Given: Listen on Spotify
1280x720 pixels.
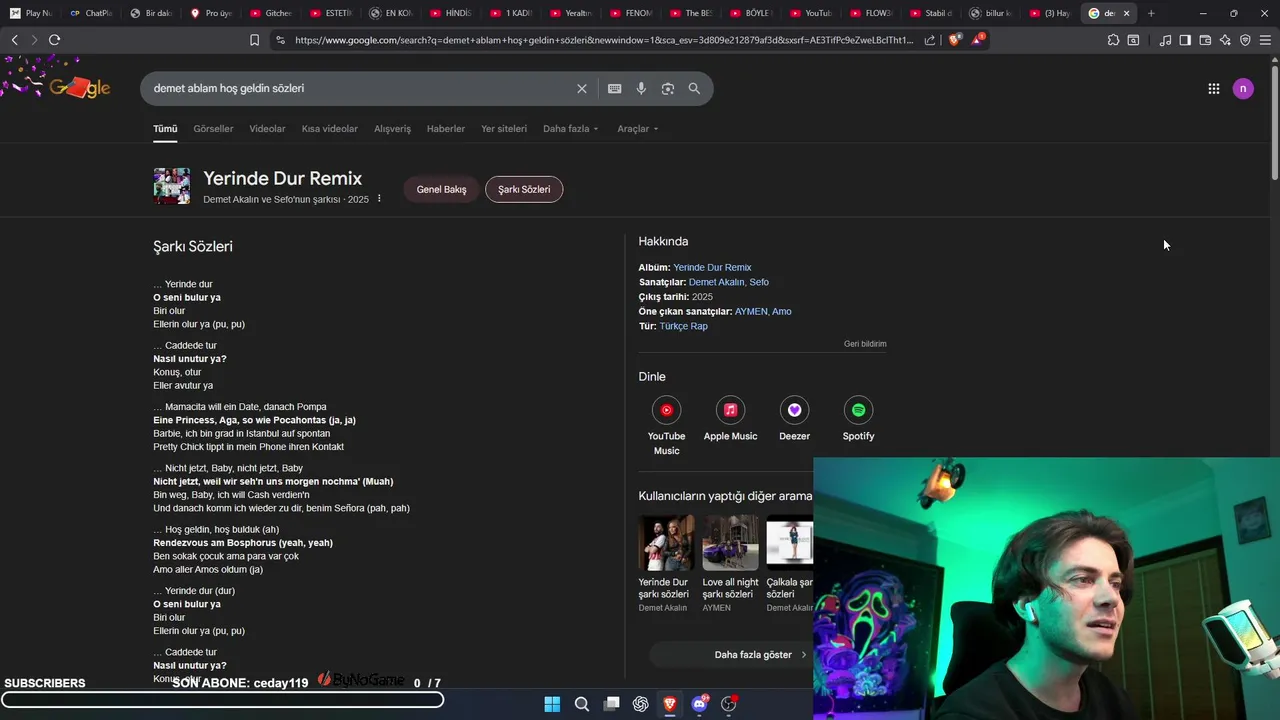Looking at the screenshot, I should coord(858,419).
